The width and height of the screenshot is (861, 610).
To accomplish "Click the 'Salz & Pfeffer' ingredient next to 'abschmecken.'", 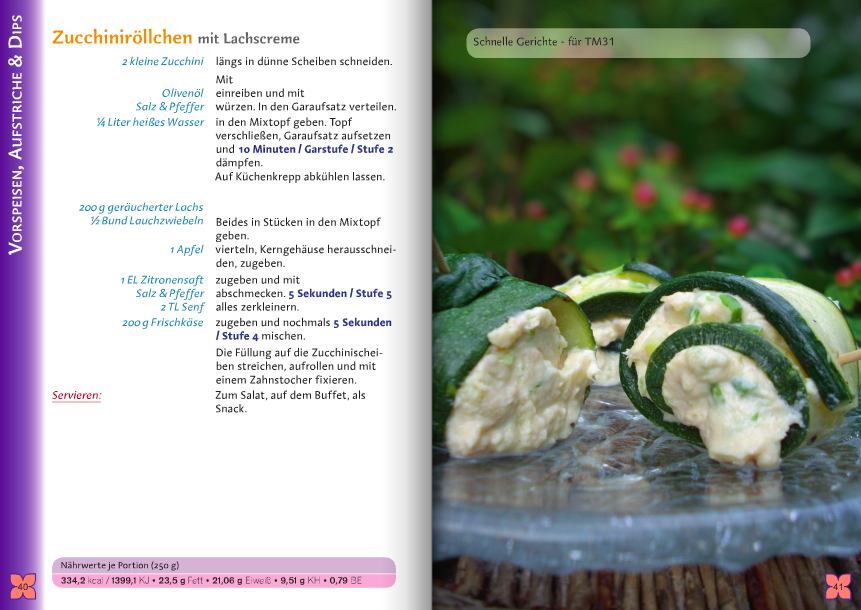I will click(x=170, y=294).
